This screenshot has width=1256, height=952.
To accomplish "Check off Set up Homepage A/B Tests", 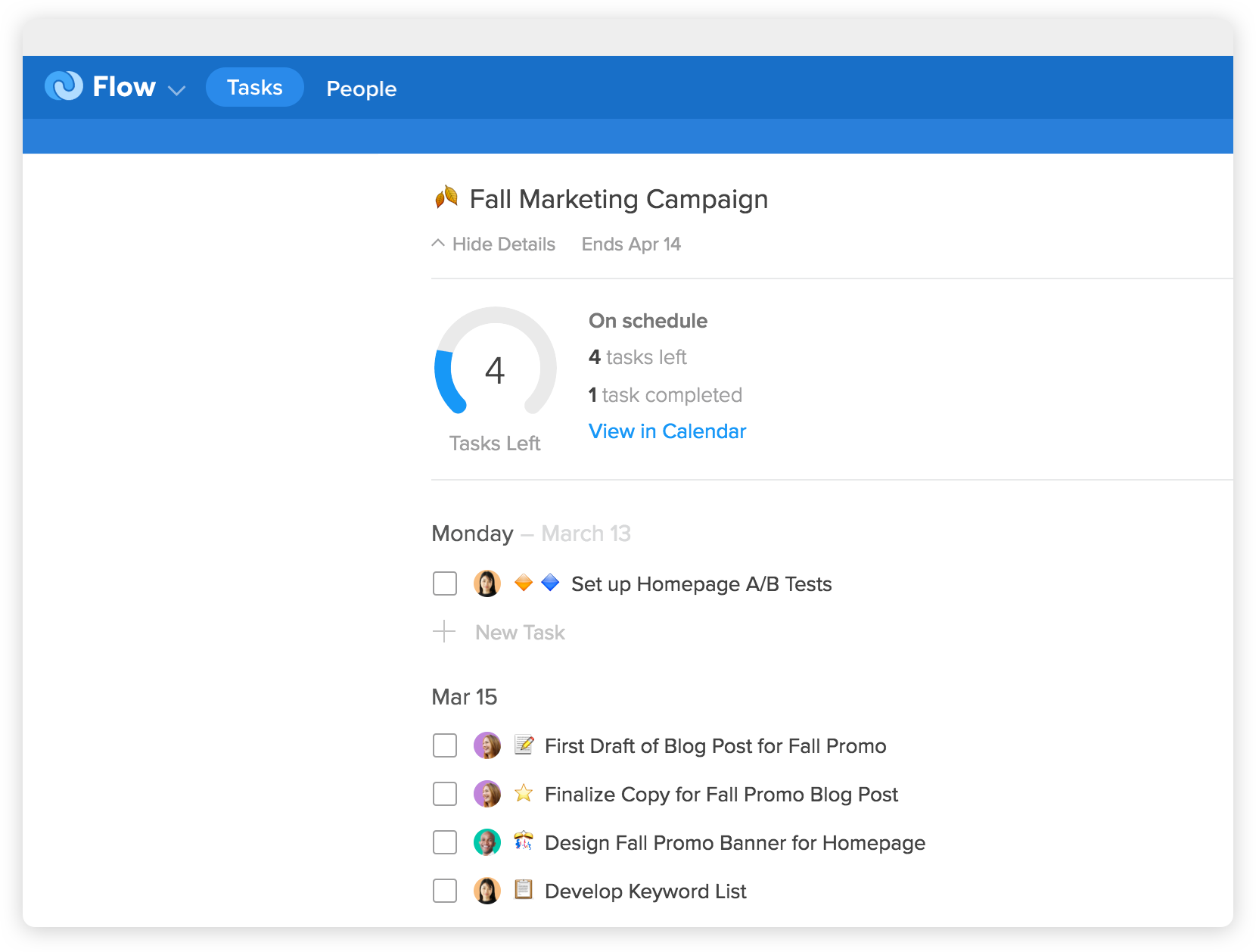I will click(445, 583).
